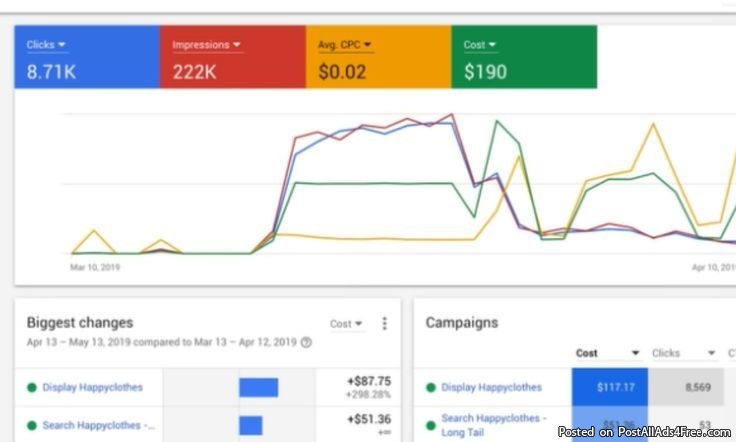Click status dot of Display Happyclothes in Campaigns
This screenshot has height=442, width=736.
point(431,387)
